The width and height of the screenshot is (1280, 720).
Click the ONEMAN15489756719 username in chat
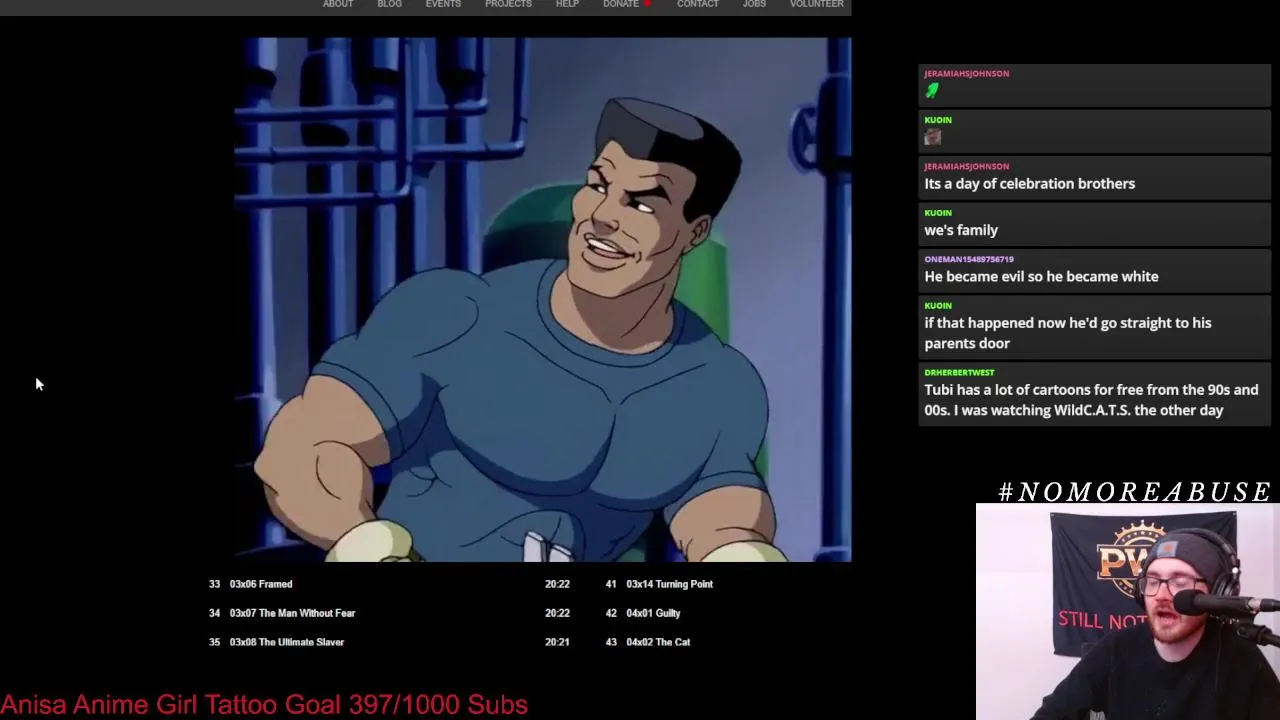pos(968,259)
